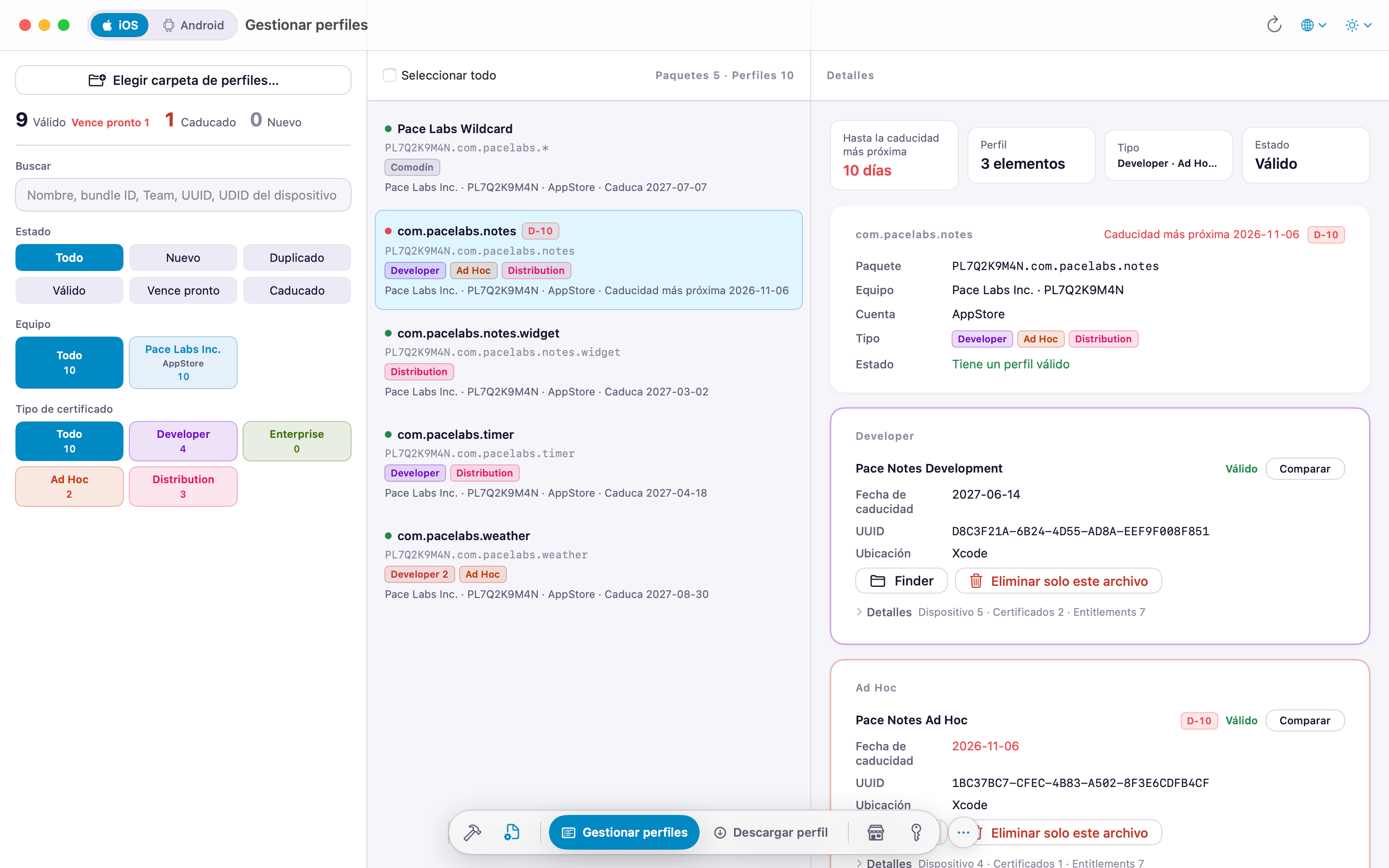Filter certificates by Enterprise 0

point(297,441)
